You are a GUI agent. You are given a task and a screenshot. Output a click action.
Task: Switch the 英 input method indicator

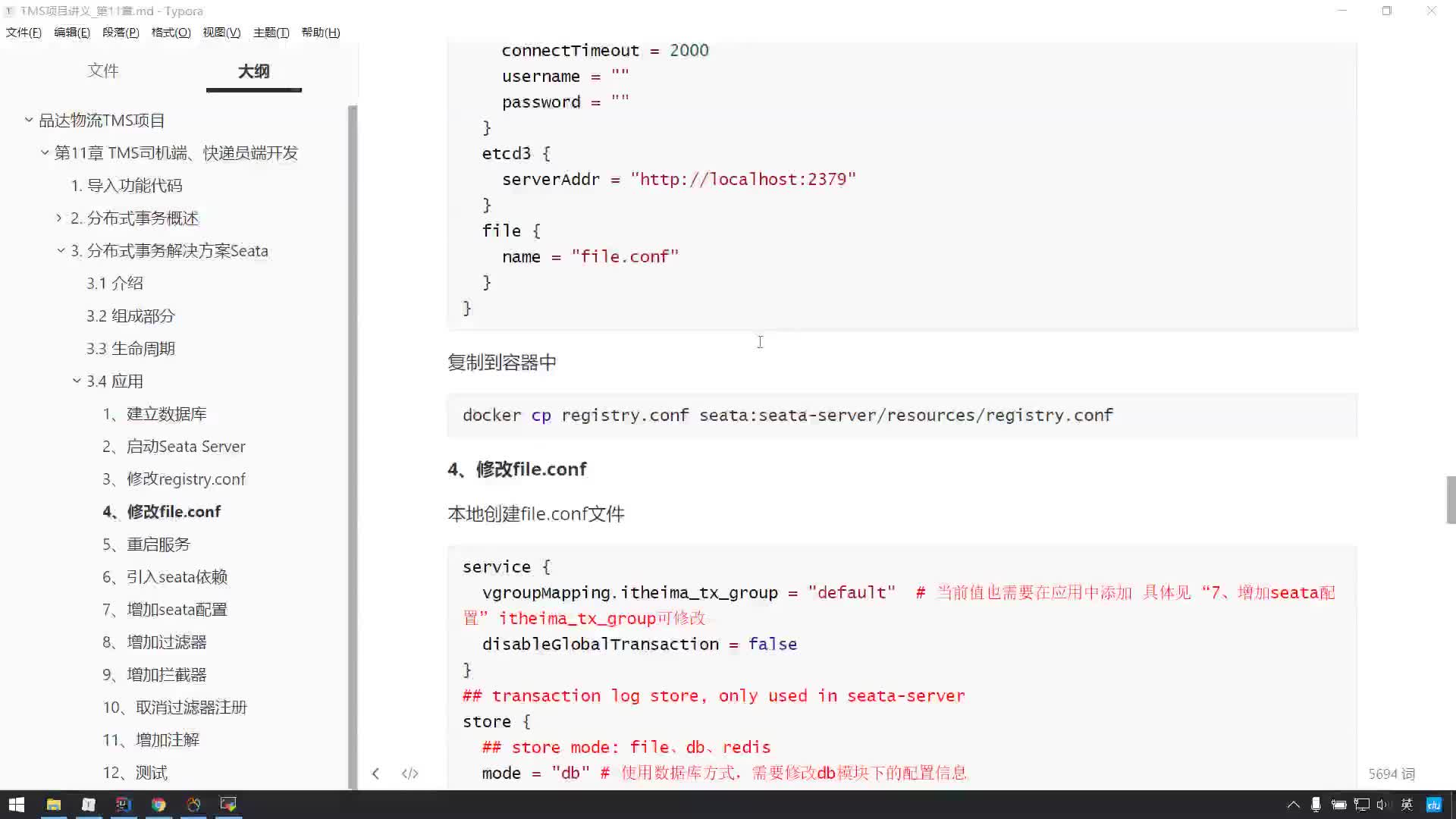[1407, 805]
